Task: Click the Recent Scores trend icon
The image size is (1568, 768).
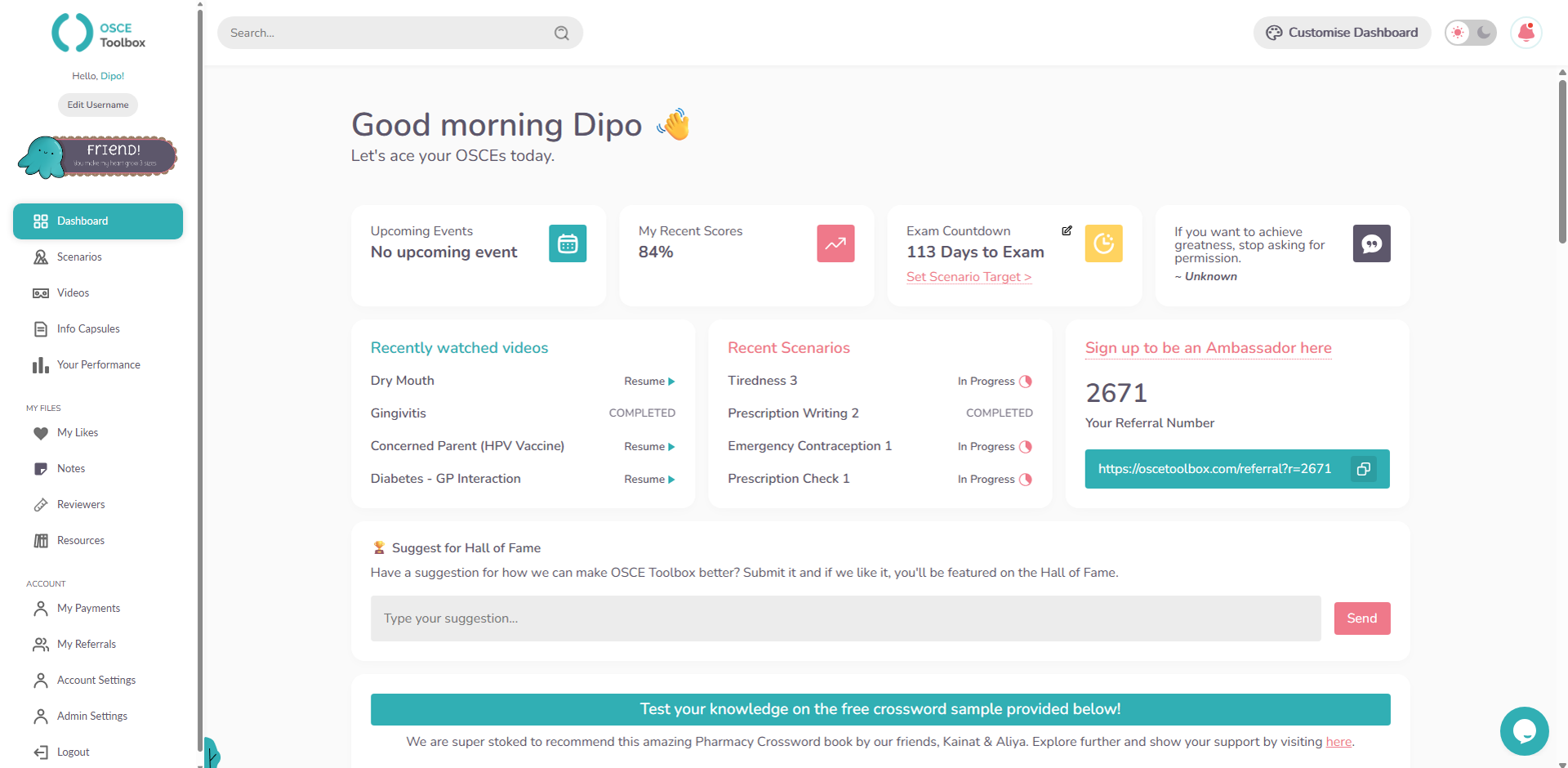Action: (835, 243)
